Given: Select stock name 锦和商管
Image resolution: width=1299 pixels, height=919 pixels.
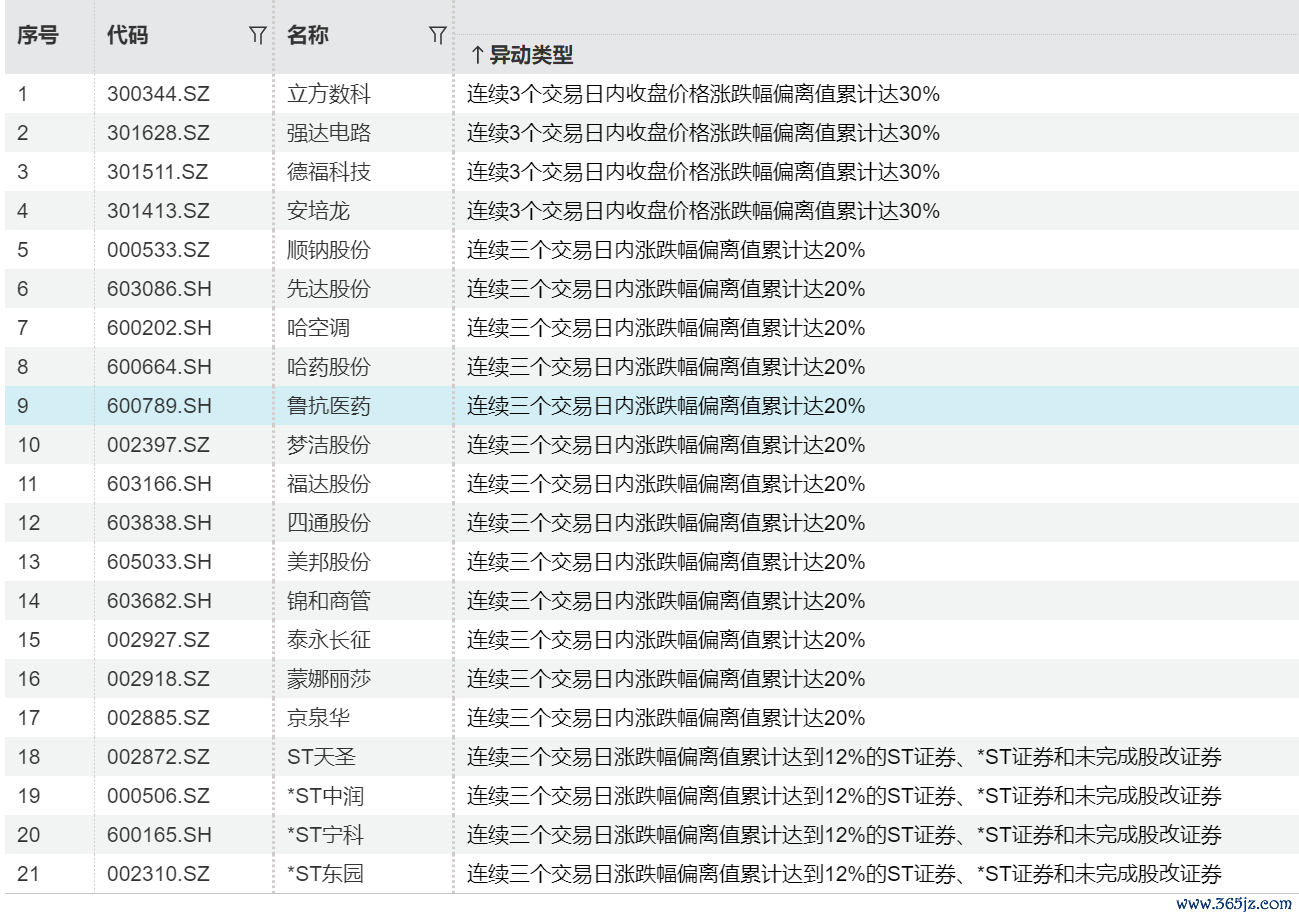Looking at the screenshot, I should click(x=329, y=601).
